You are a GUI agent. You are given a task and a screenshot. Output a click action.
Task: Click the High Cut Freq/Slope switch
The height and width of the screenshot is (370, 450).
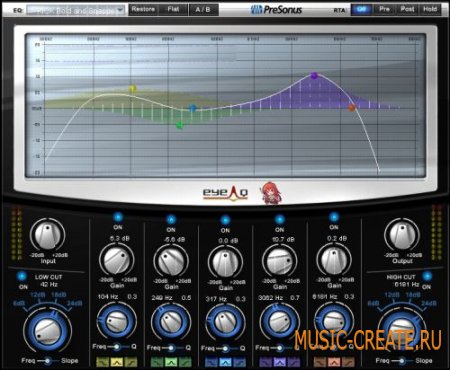point(402,361)
